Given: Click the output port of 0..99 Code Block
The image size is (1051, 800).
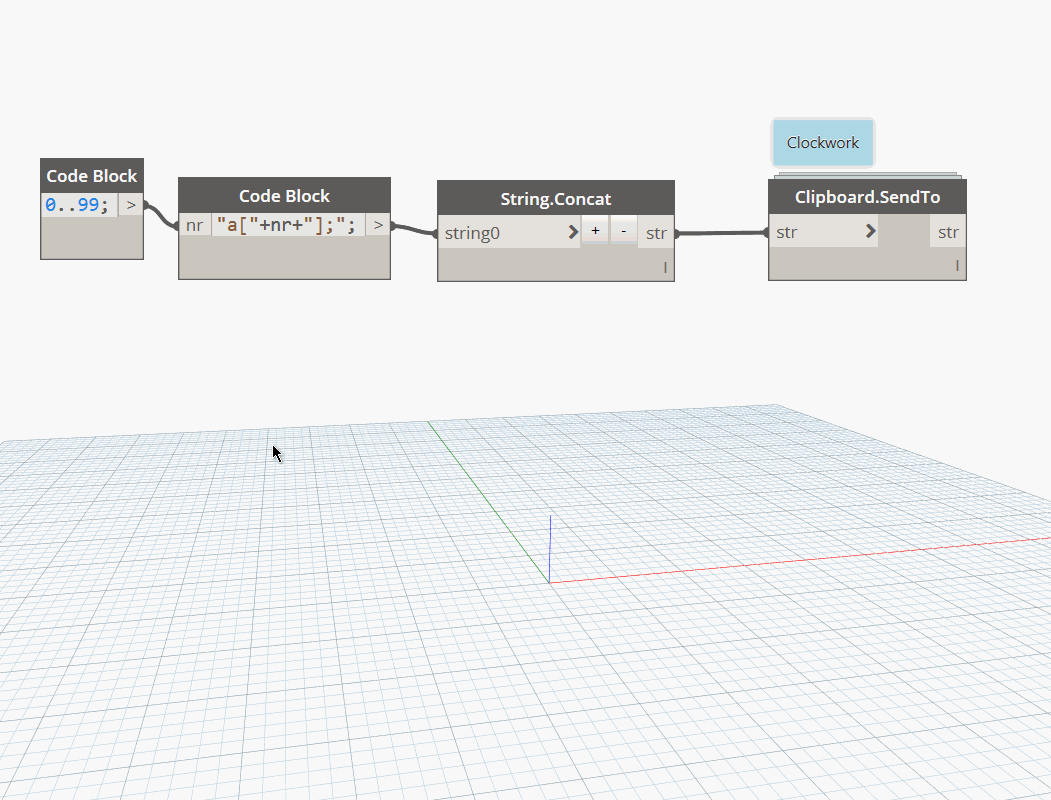Looking at the screenshot, I should 131,205.
